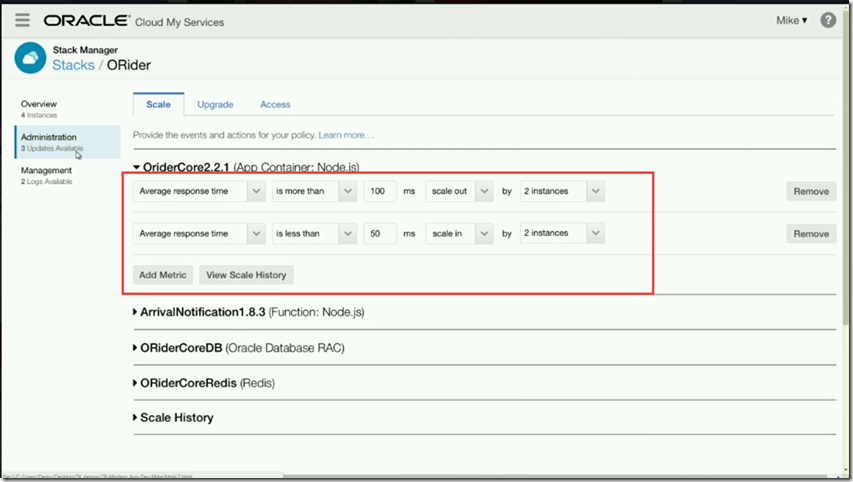Switch to the Scale tab
The width and height of the screenshot is (853, 482).
(158, 104)
